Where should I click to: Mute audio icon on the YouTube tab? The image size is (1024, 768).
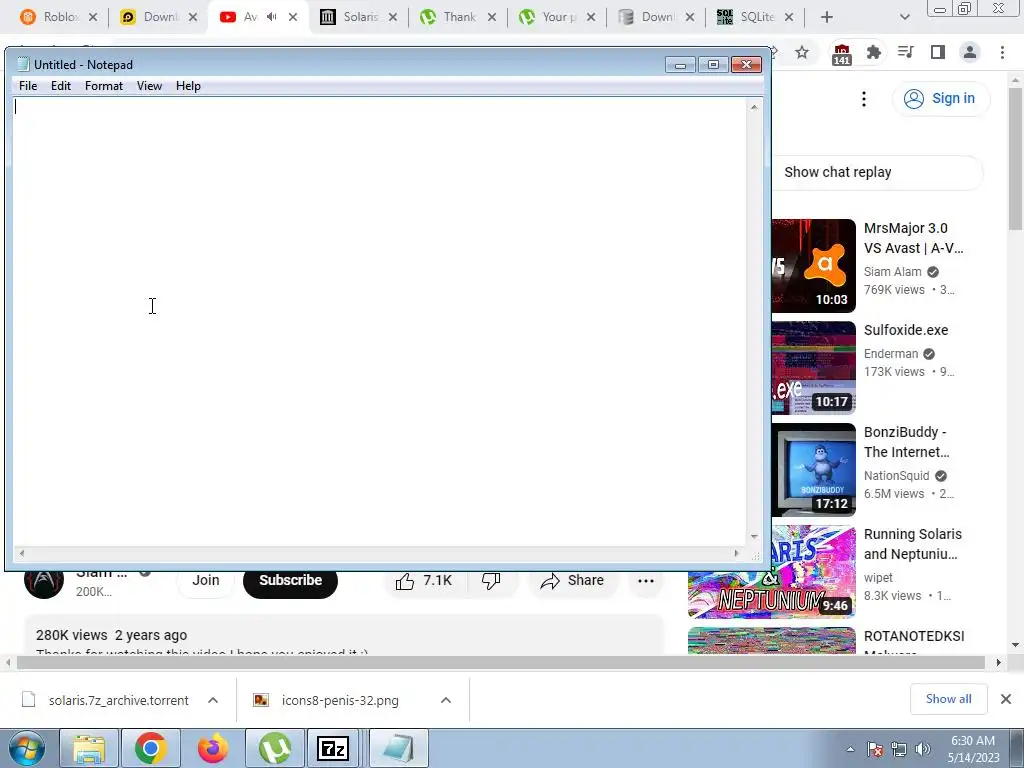(x=272, y=17)
